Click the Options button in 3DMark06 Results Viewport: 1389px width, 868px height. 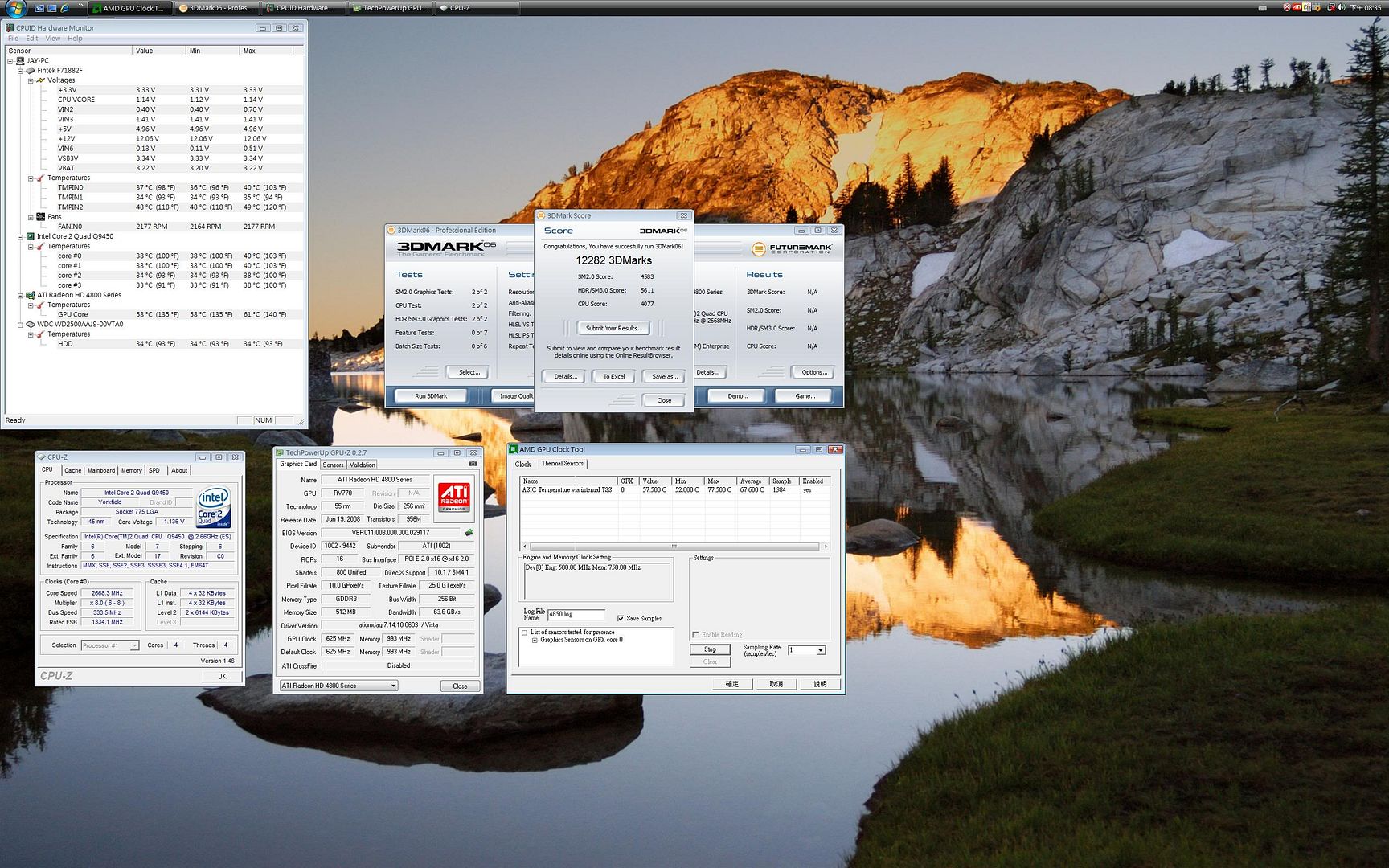coord(813,372)
